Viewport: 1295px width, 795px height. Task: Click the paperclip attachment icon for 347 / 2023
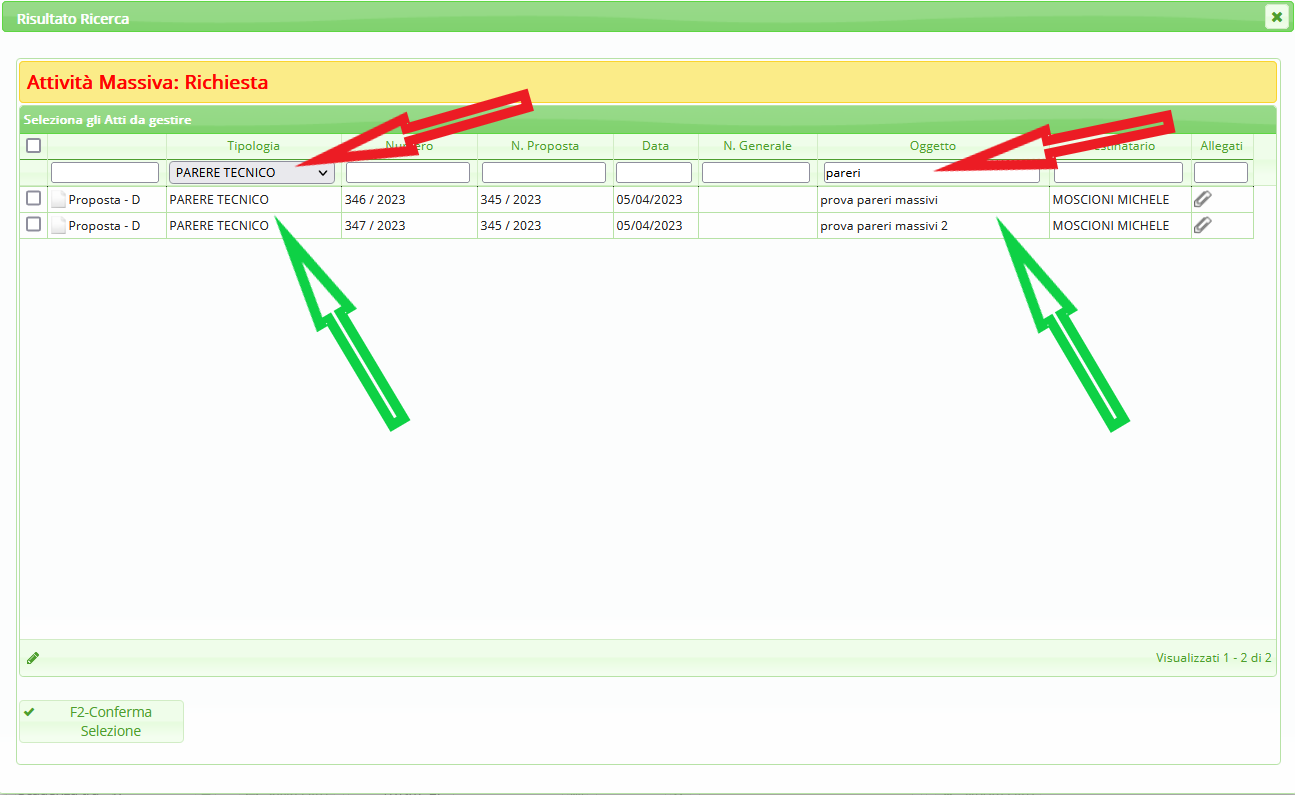(x=1203, y=225)
